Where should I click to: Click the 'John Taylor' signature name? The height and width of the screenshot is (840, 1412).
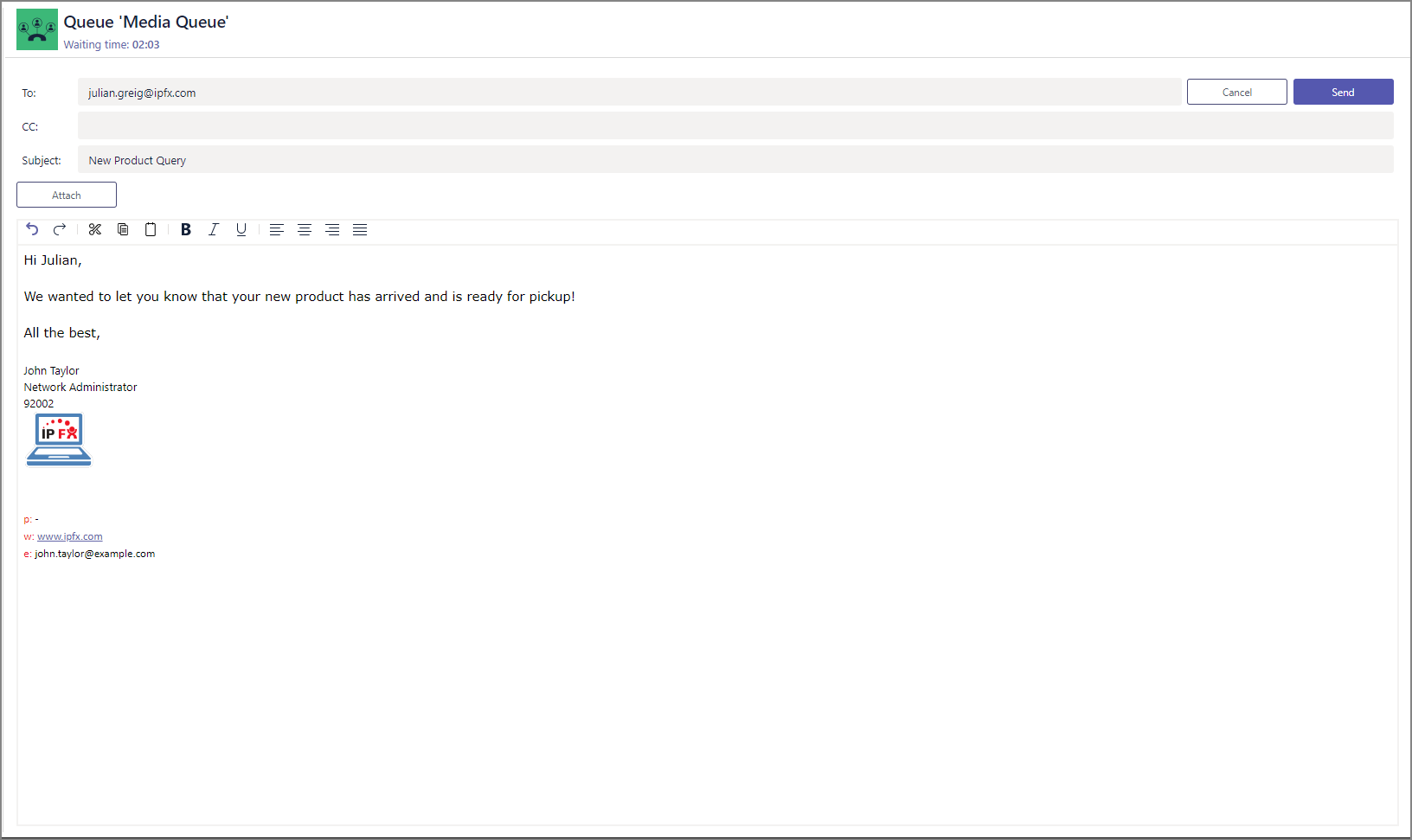coord(51,370)
